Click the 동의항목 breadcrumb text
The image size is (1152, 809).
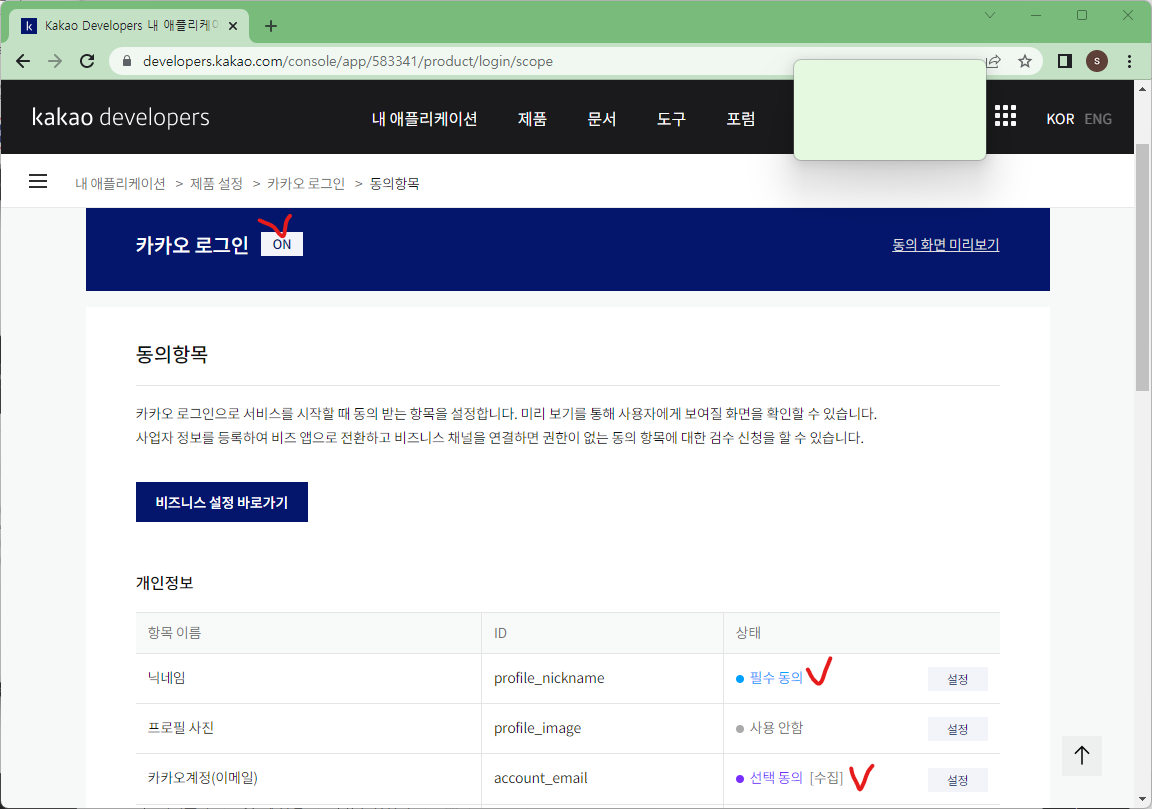tap(395, 184)
